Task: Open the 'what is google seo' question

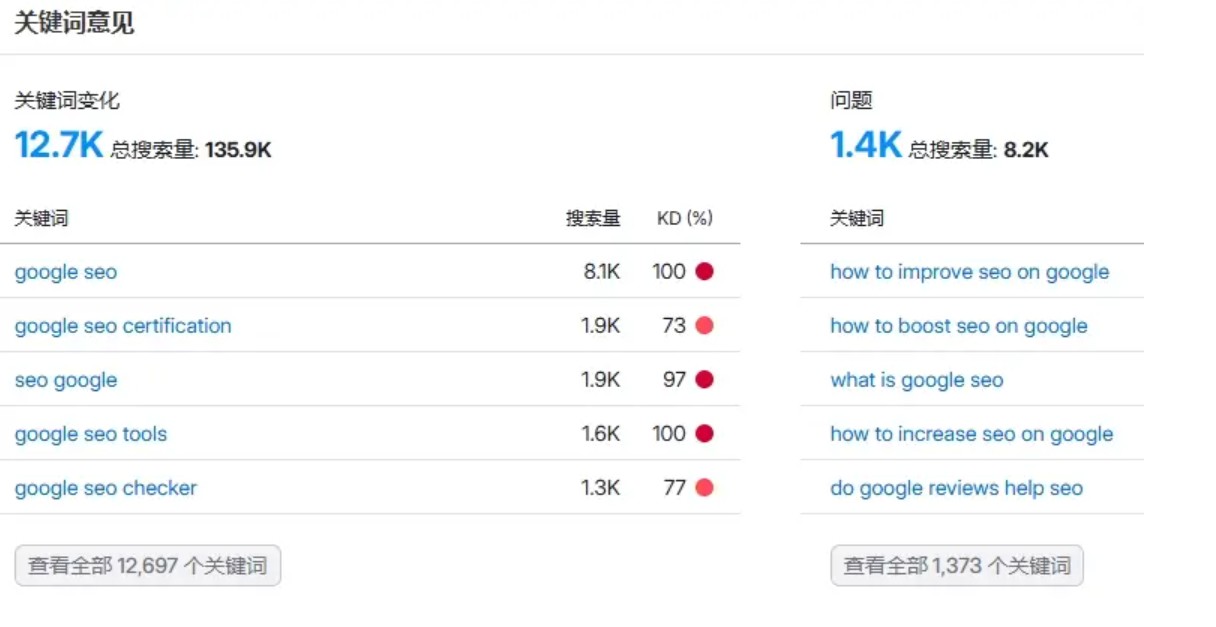Action: 916,380
